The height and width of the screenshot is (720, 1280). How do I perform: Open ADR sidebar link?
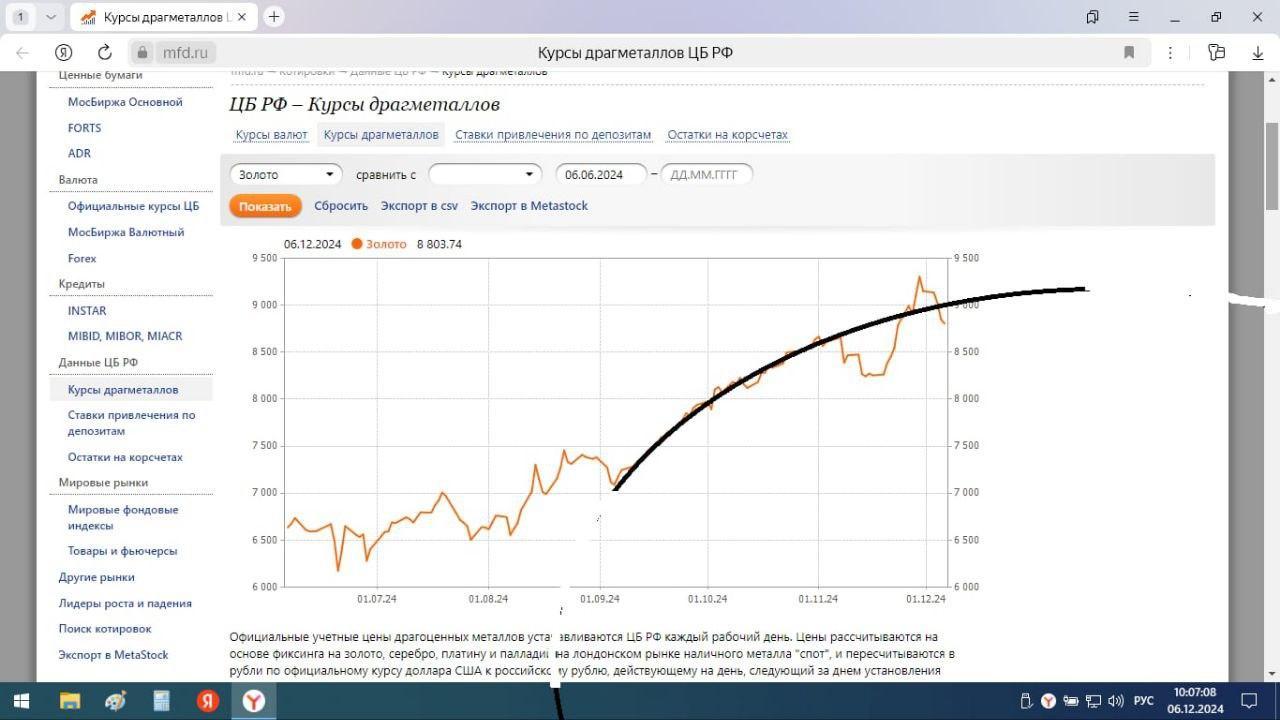click(x=79, y=154)
